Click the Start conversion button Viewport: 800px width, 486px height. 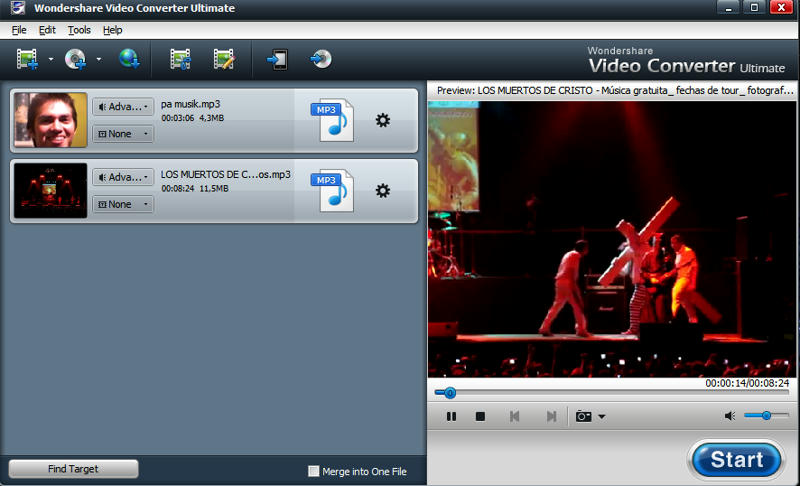click(737, 459)
